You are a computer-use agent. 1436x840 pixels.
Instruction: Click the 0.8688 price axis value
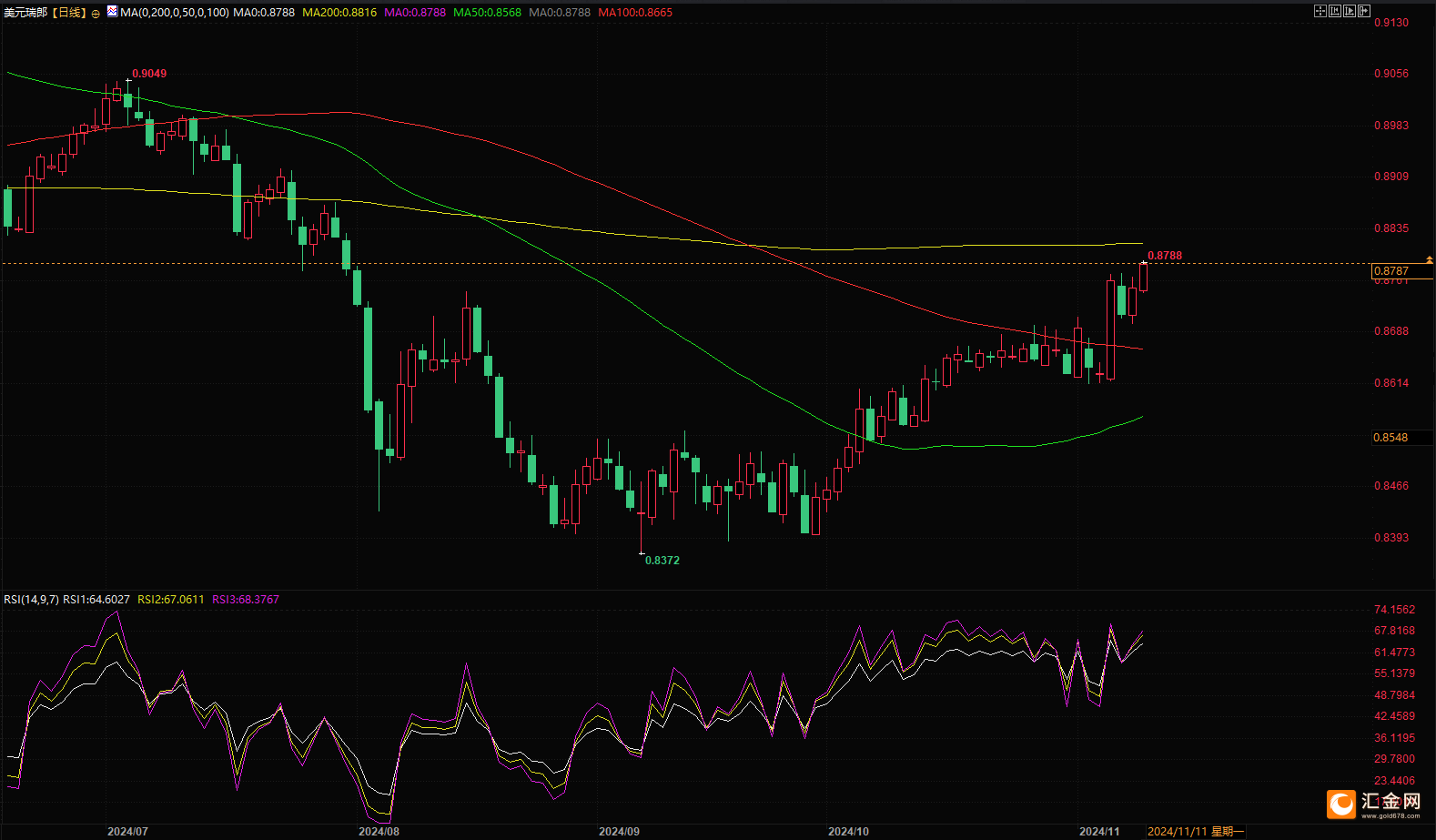tap(1390, 331)
